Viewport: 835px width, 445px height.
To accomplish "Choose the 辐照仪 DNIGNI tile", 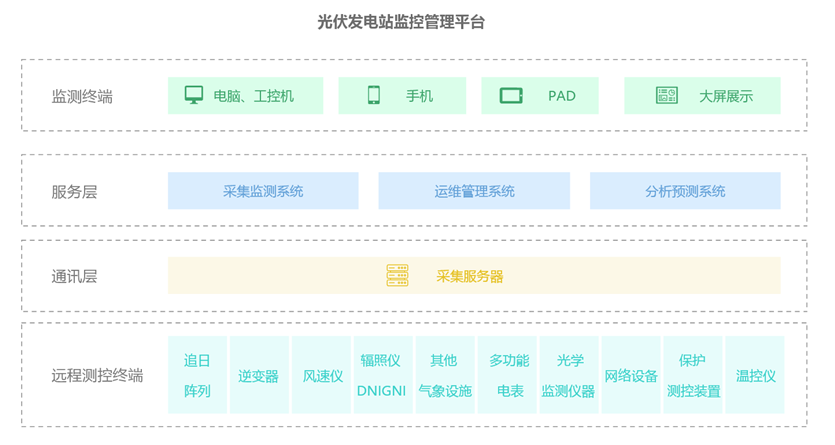I will [x=381, y=375].
